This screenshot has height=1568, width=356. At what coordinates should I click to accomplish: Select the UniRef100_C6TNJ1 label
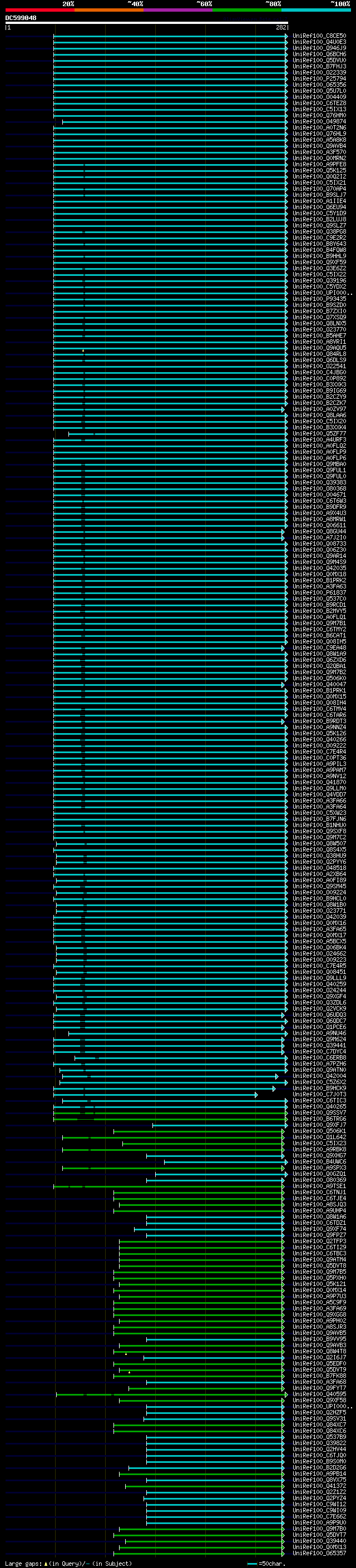[319, 1193]
